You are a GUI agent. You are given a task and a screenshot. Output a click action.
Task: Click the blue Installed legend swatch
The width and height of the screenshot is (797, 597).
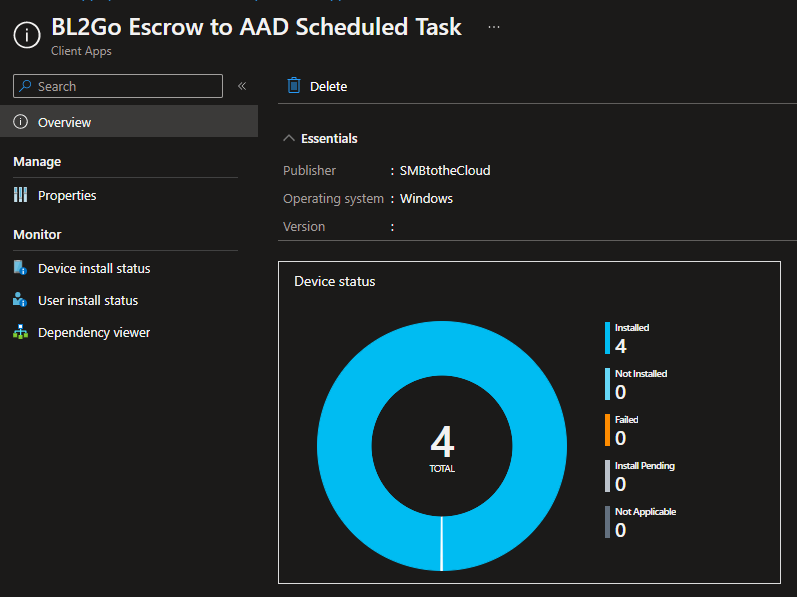607,338
